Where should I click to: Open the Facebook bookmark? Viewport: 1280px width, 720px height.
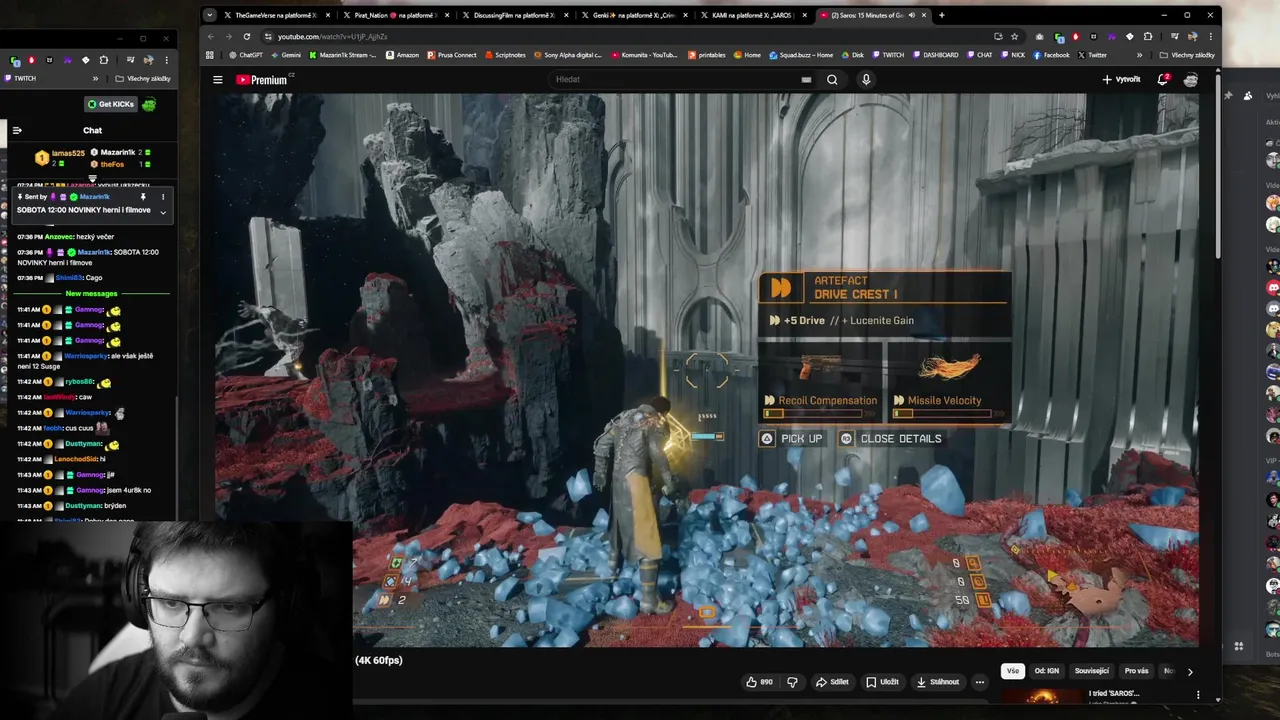[1051, 55]
